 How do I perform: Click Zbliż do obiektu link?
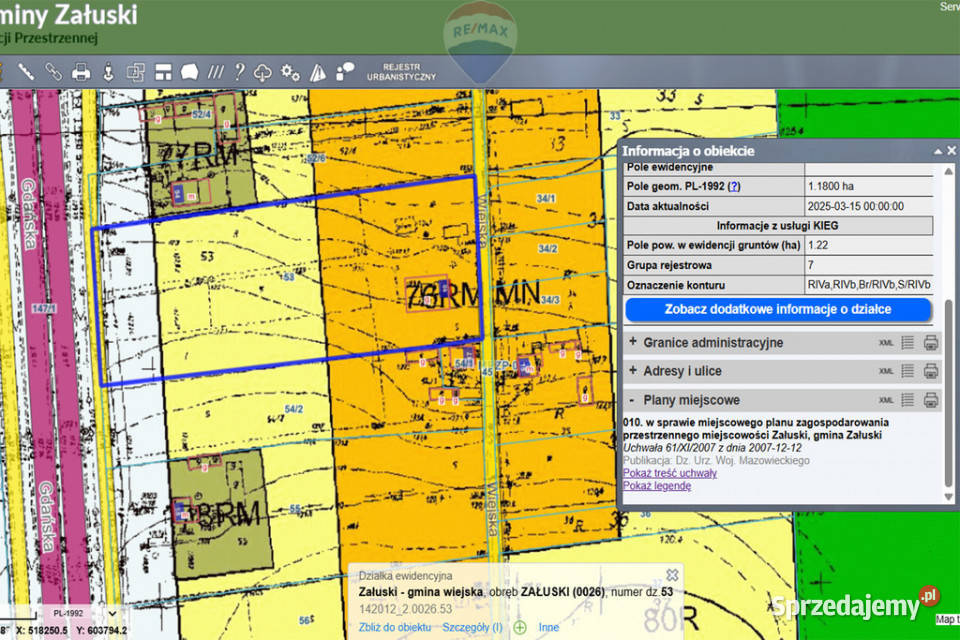(x=395, y=627)
